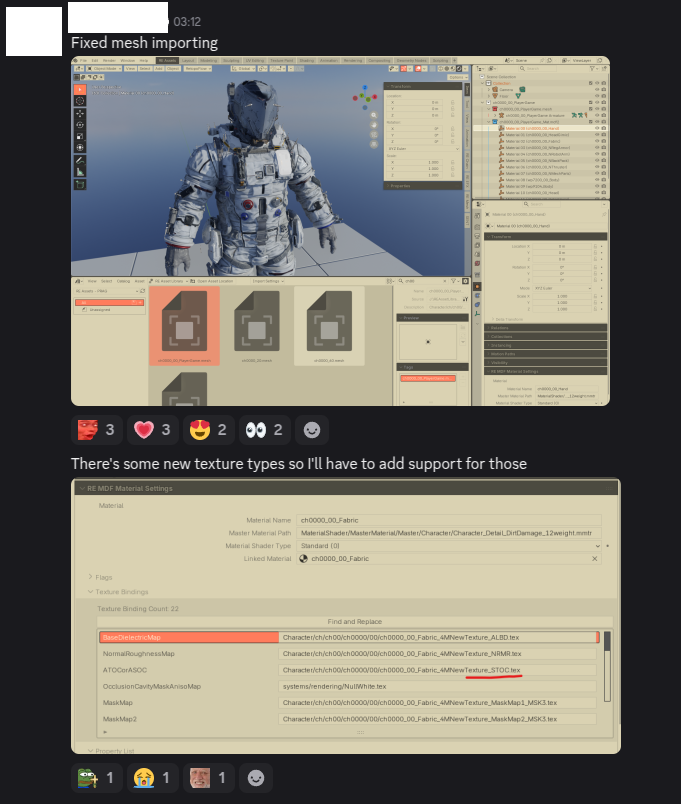Toggle the lock beside Location X in Transform
Screen dimensions: 681x804
tap(595, 246)
